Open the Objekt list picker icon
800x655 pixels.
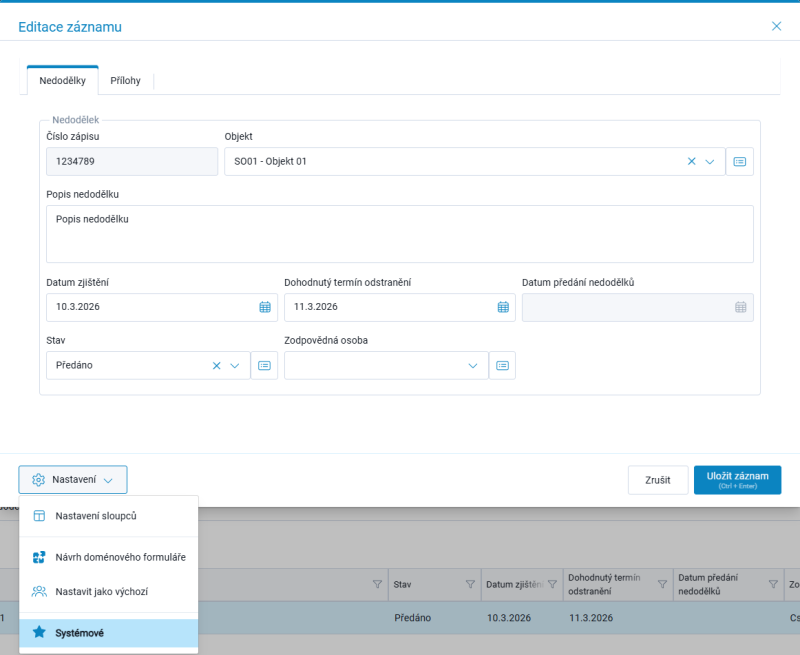[x=739, y=162]
